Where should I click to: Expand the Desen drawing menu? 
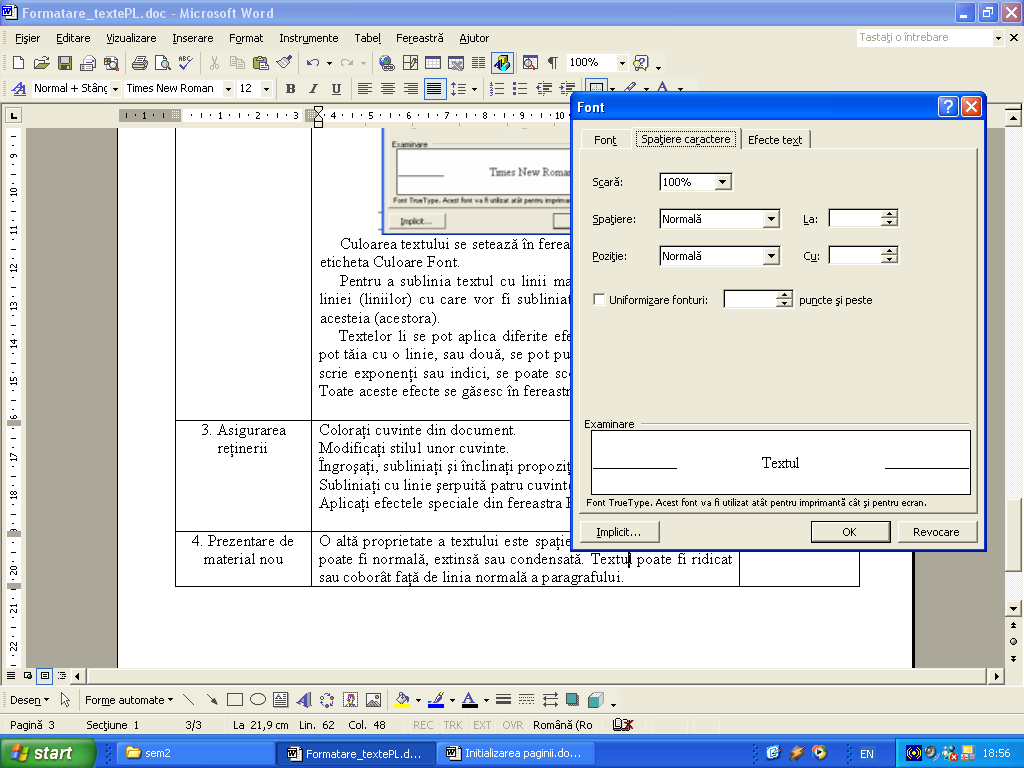point(29,700)
